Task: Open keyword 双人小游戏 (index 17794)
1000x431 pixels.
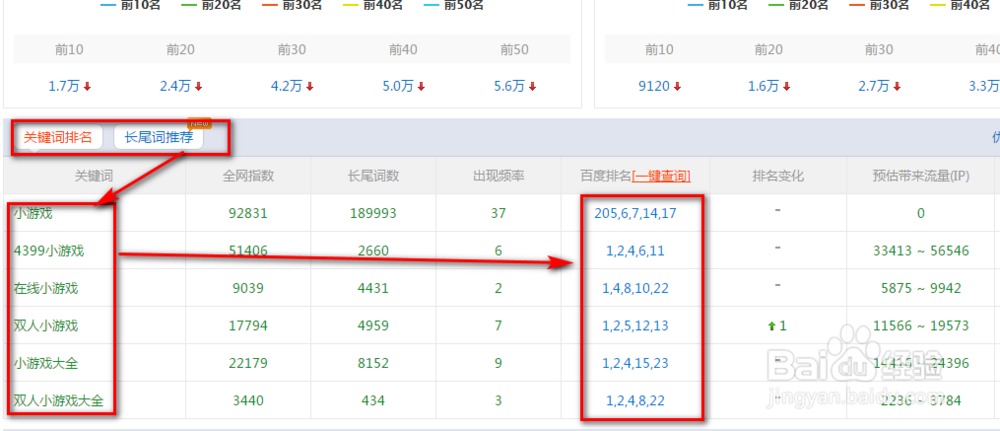Action: pyautogui.click(x=46, y=326)
